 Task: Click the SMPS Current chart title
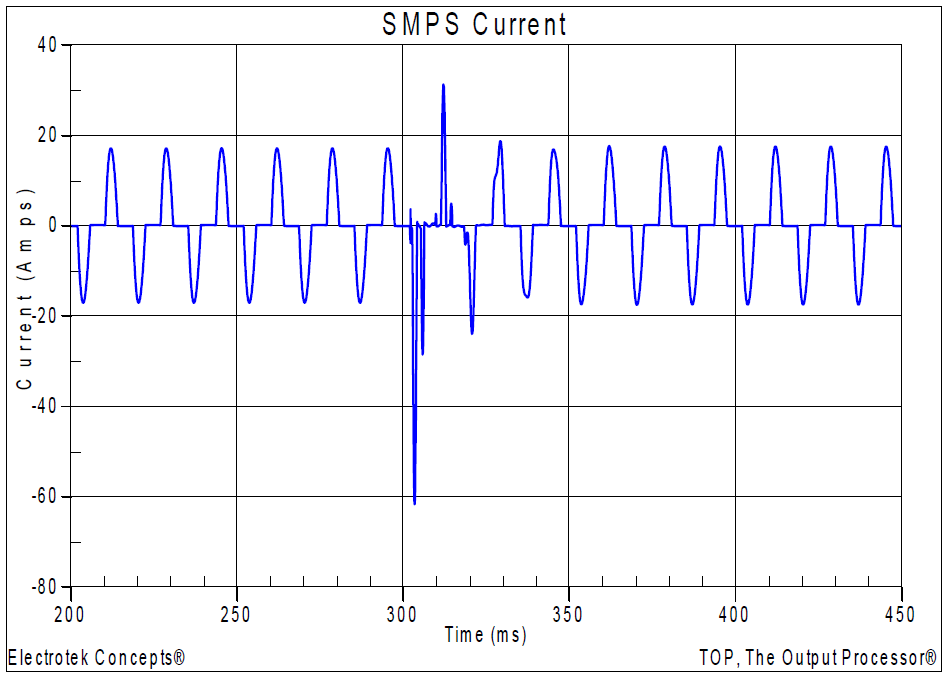pos(474,24)
